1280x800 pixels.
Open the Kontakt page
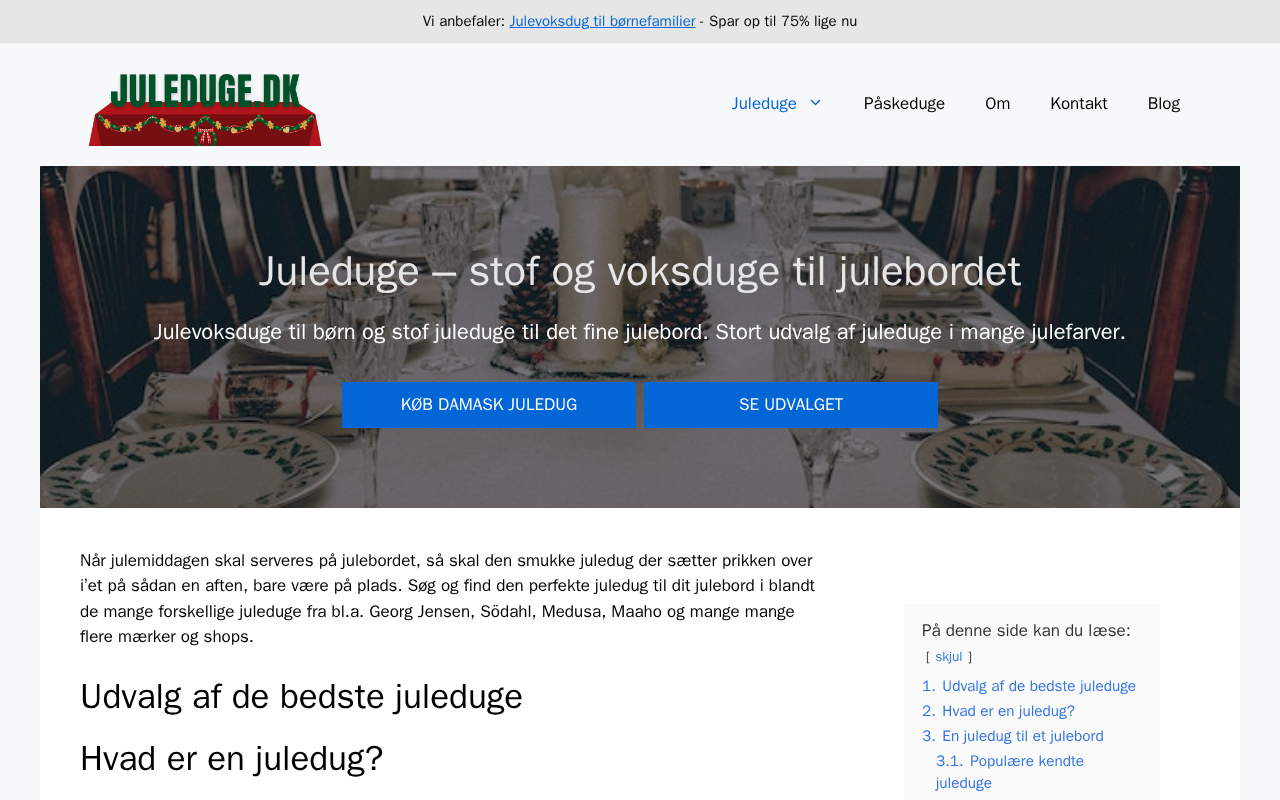tap(1078, 103)
